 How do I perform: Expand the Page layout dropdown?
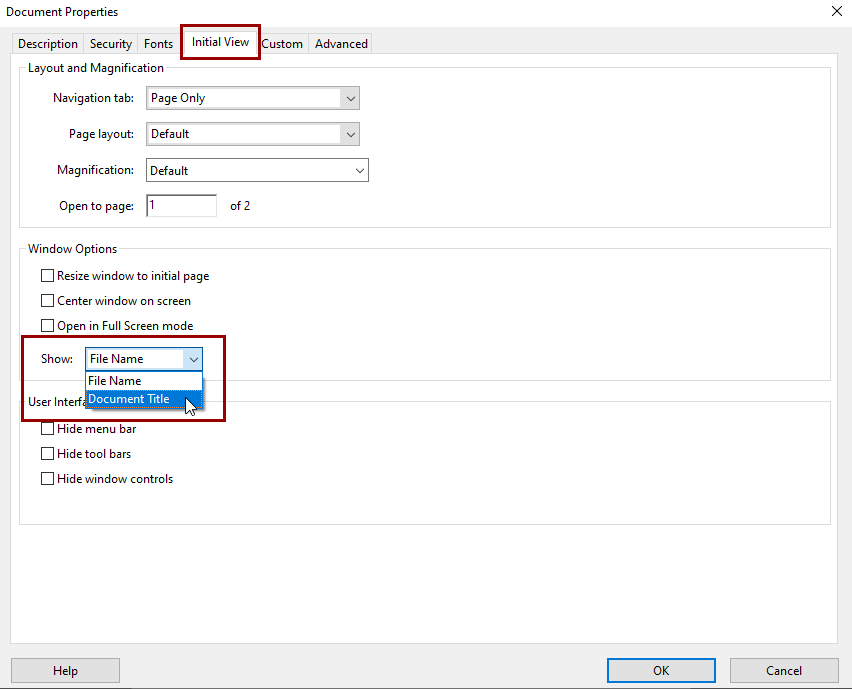(253, 134)
